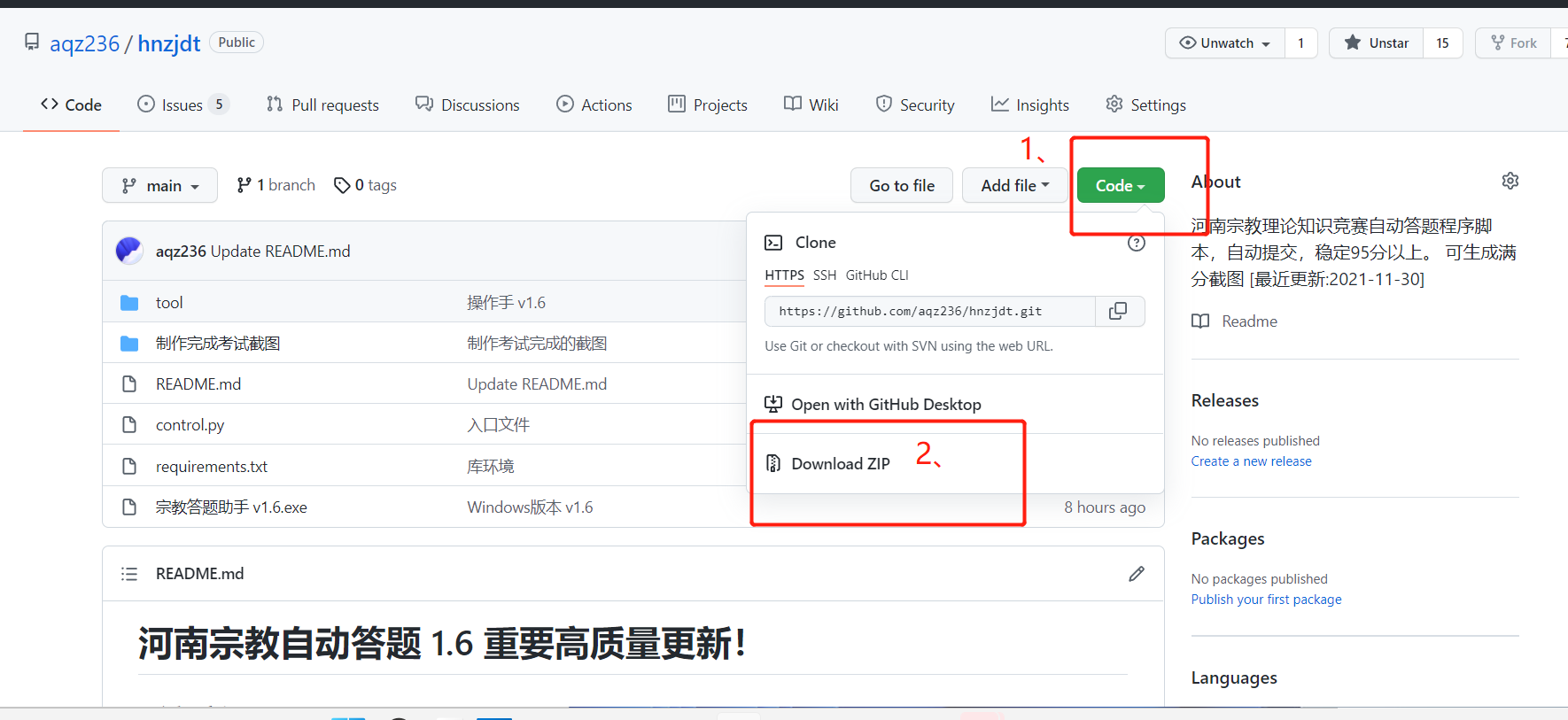Expand the Unwatch dropdown arrow
Viewport: 1568px width, 720px height.
click(1266, 43)
